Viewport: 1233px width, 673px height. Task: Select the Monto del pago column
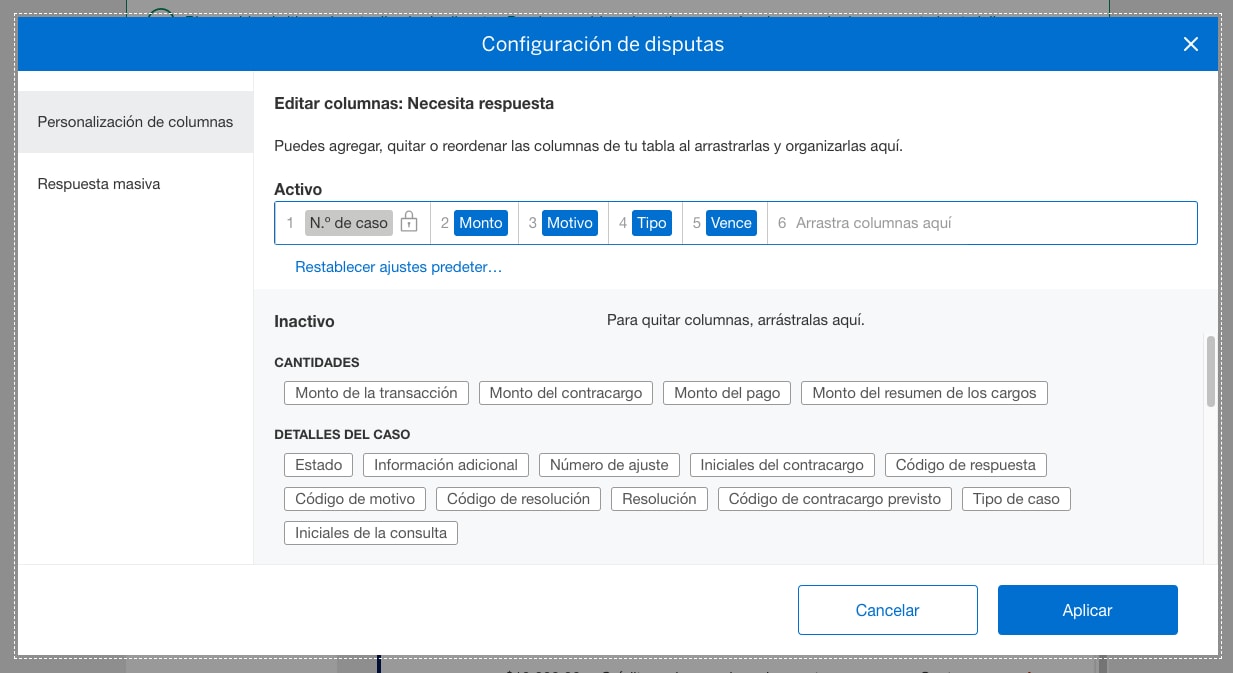(x=726, y=392)
